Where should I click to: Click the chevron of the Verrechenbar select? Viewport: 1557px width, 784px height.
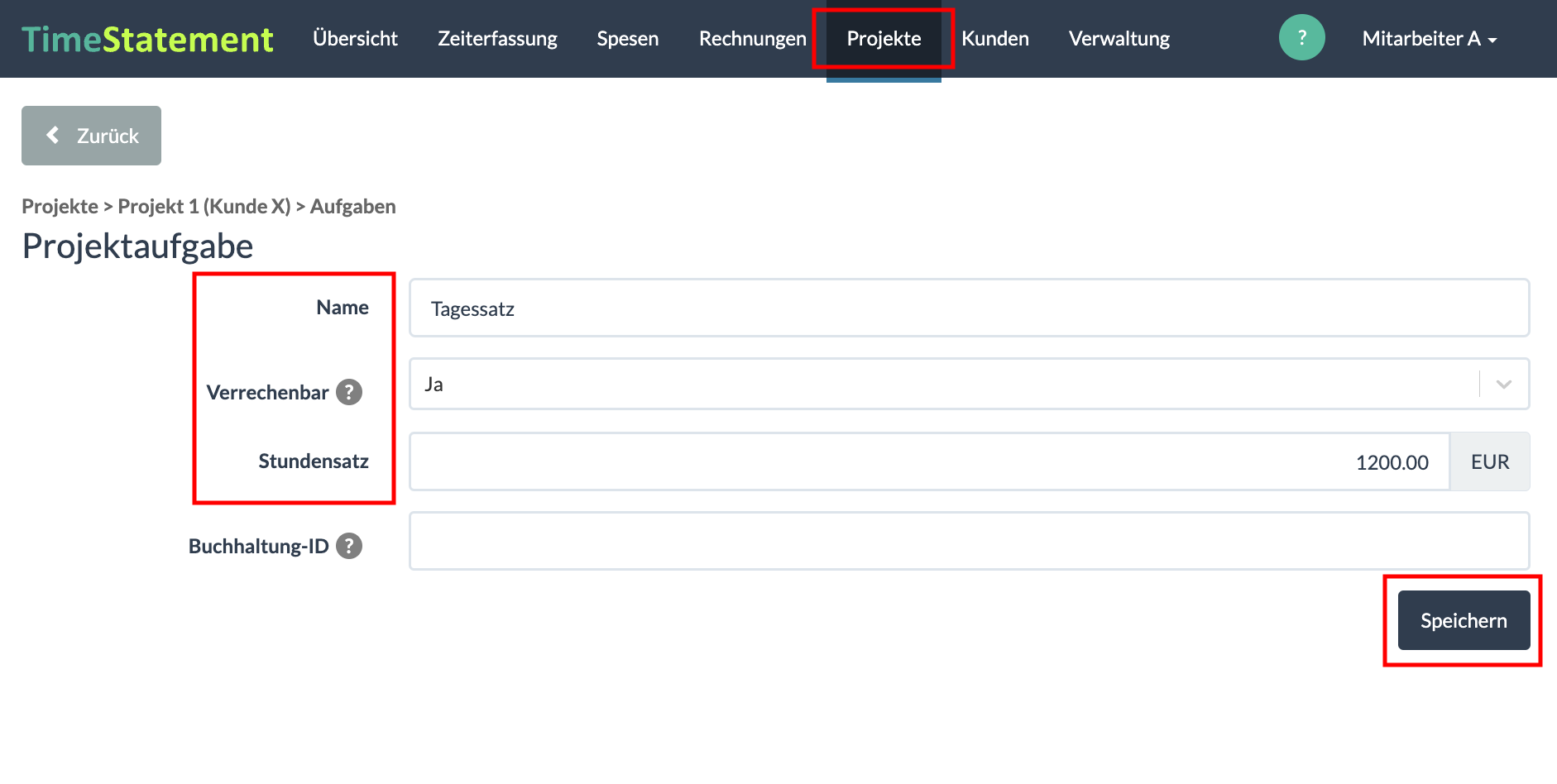1504,384
